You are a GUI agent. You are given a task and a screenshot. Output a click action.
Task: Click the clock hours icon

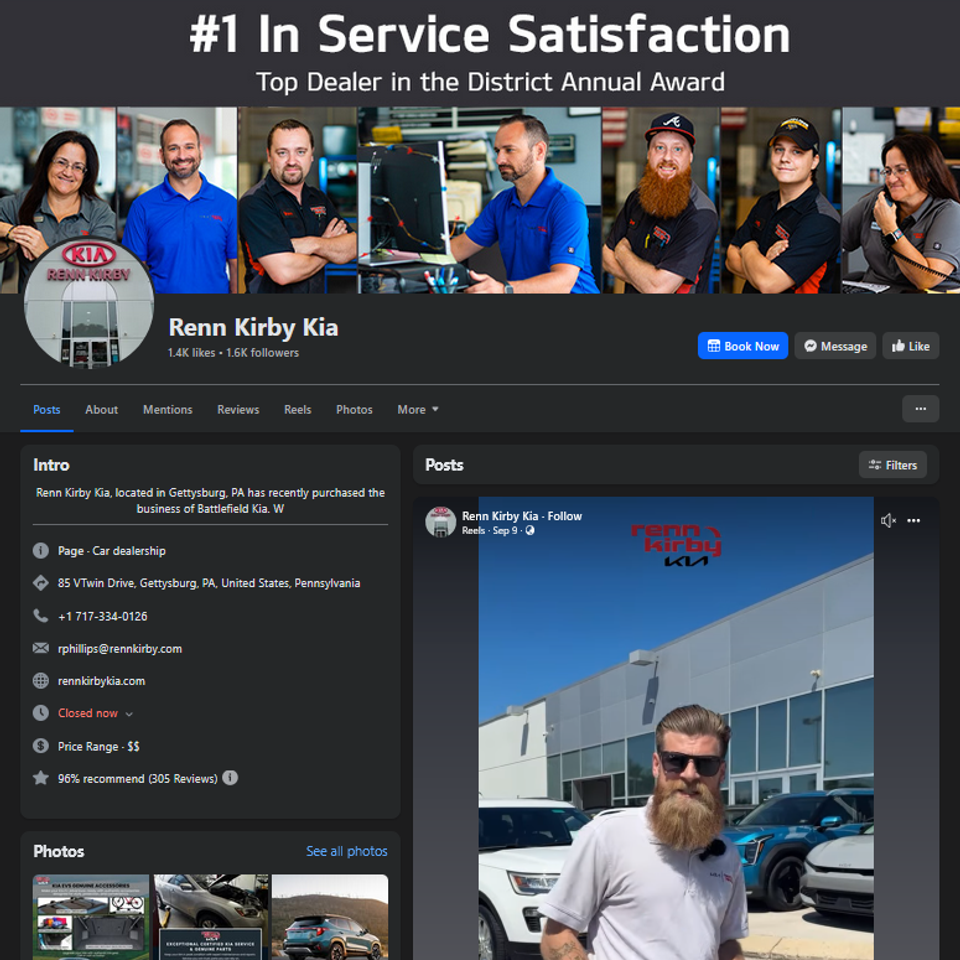coord(40,713)
